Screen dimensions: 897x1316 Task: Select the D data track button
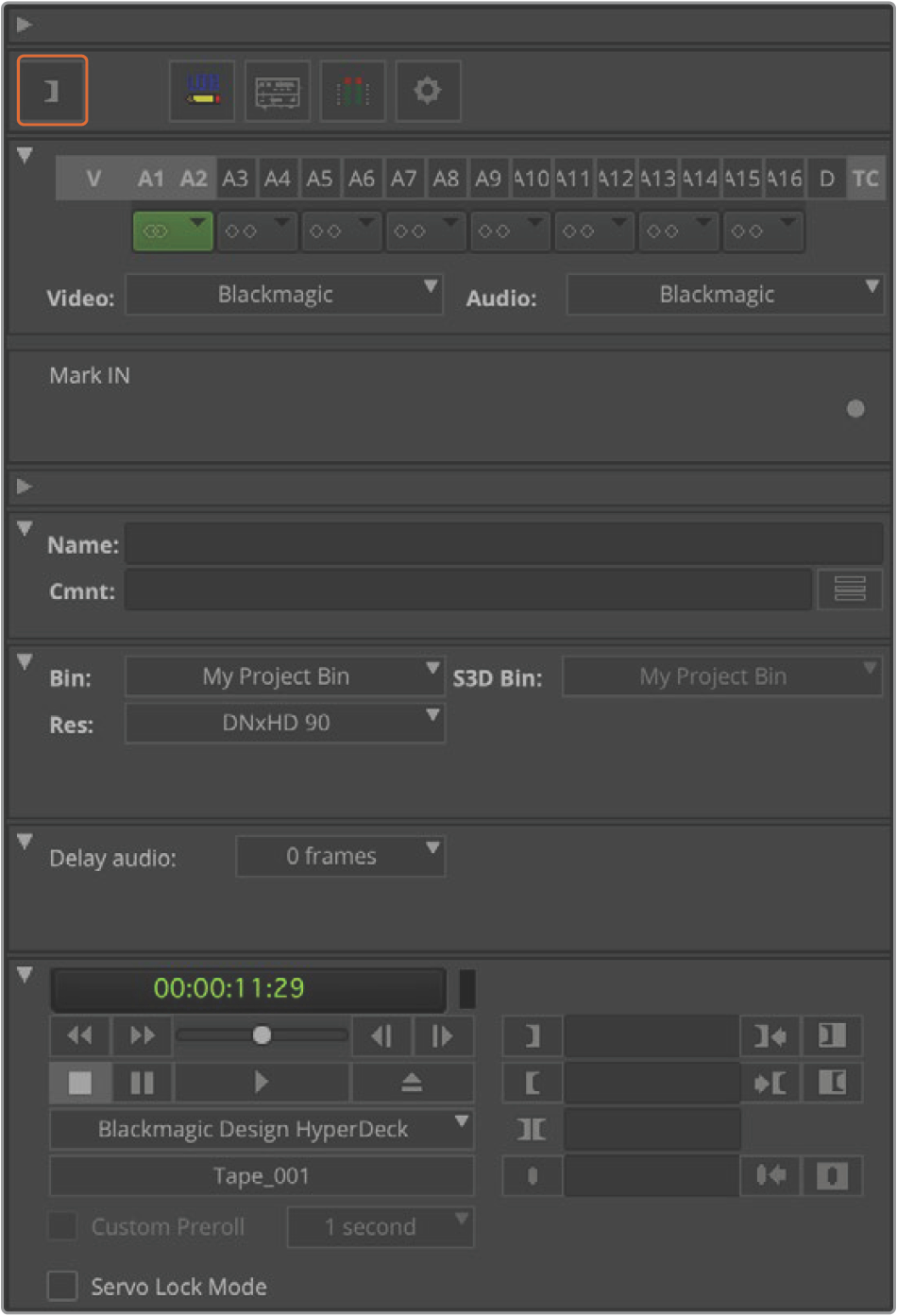click(x=826, y=179)
